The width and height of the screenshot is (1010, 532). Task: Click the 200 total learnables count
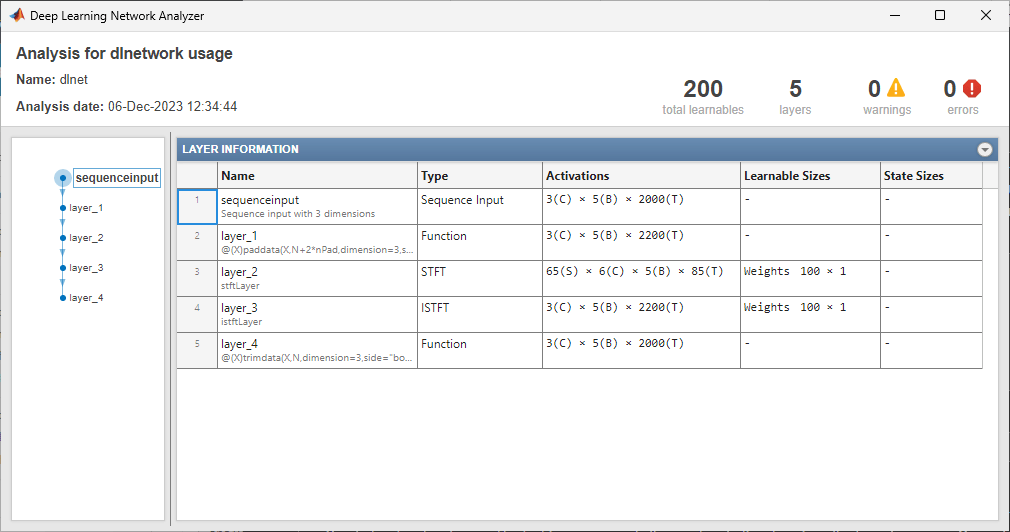click(703, 89)
